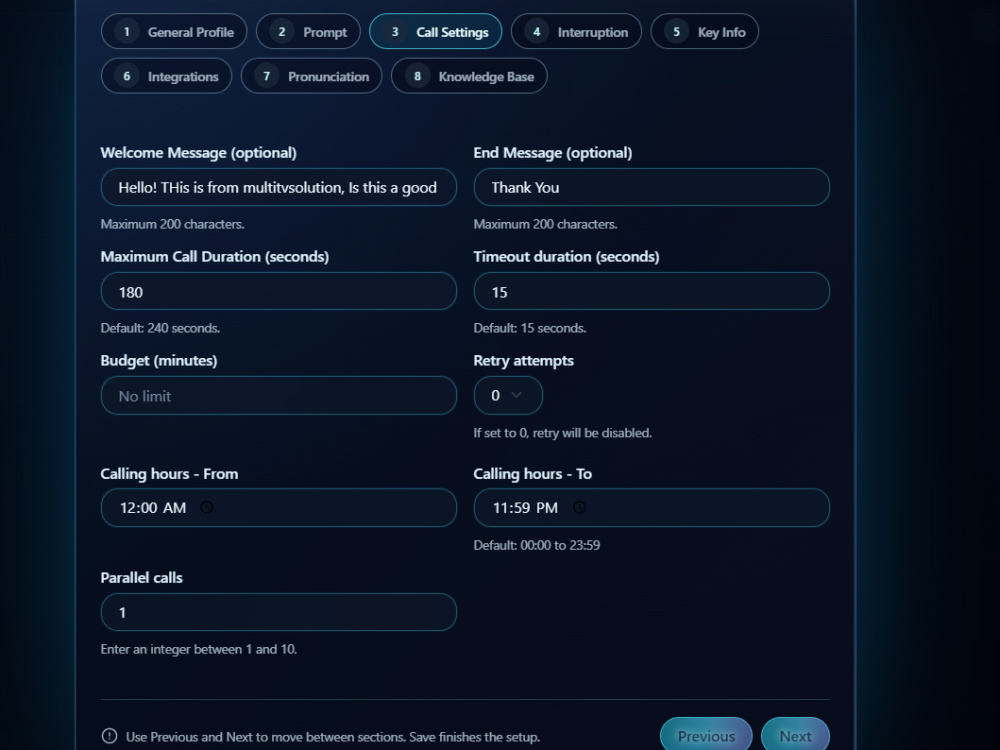1000x750 pixels.
Task: Click the 'Default: 15 seconds.' hint text
Action: [529, 328]
